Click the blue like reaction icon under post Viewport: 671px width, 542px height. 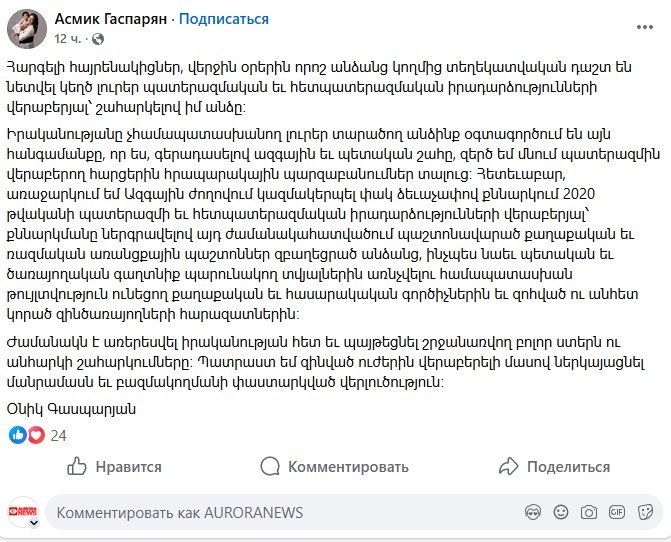pyautogui.click(x=18, y=435)
